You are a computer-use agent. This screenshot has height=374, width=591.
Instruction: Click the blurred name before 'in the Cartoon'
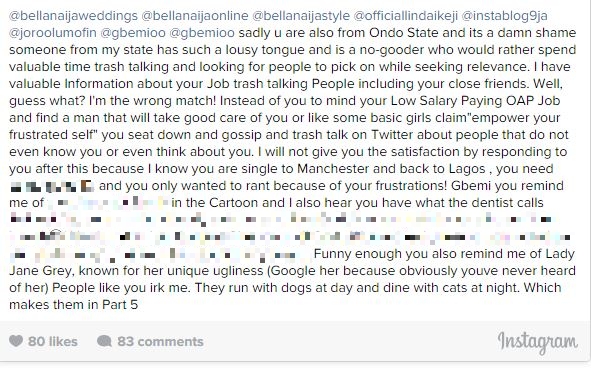pos(108,203)
